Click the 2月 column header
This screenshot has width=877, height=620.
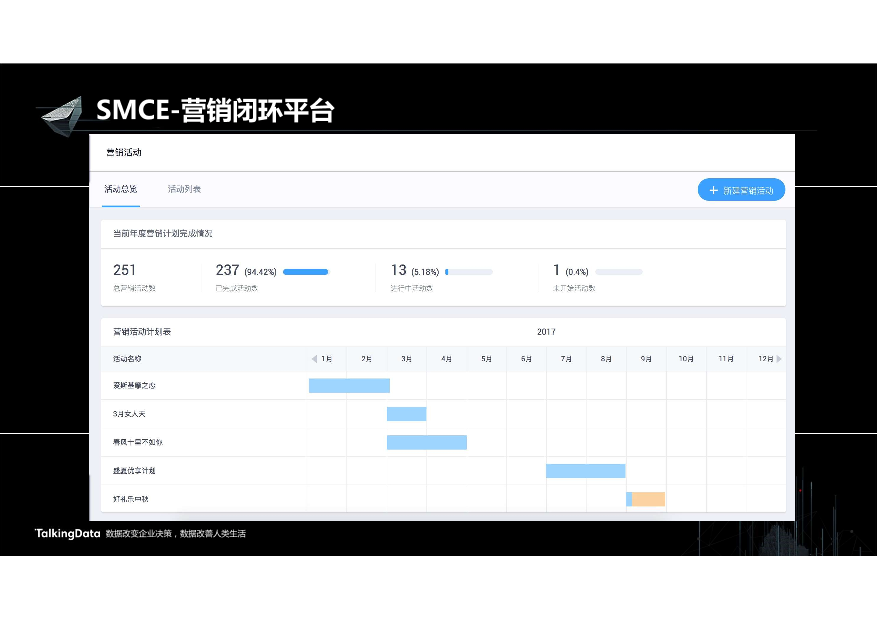(x=366, y=359)
